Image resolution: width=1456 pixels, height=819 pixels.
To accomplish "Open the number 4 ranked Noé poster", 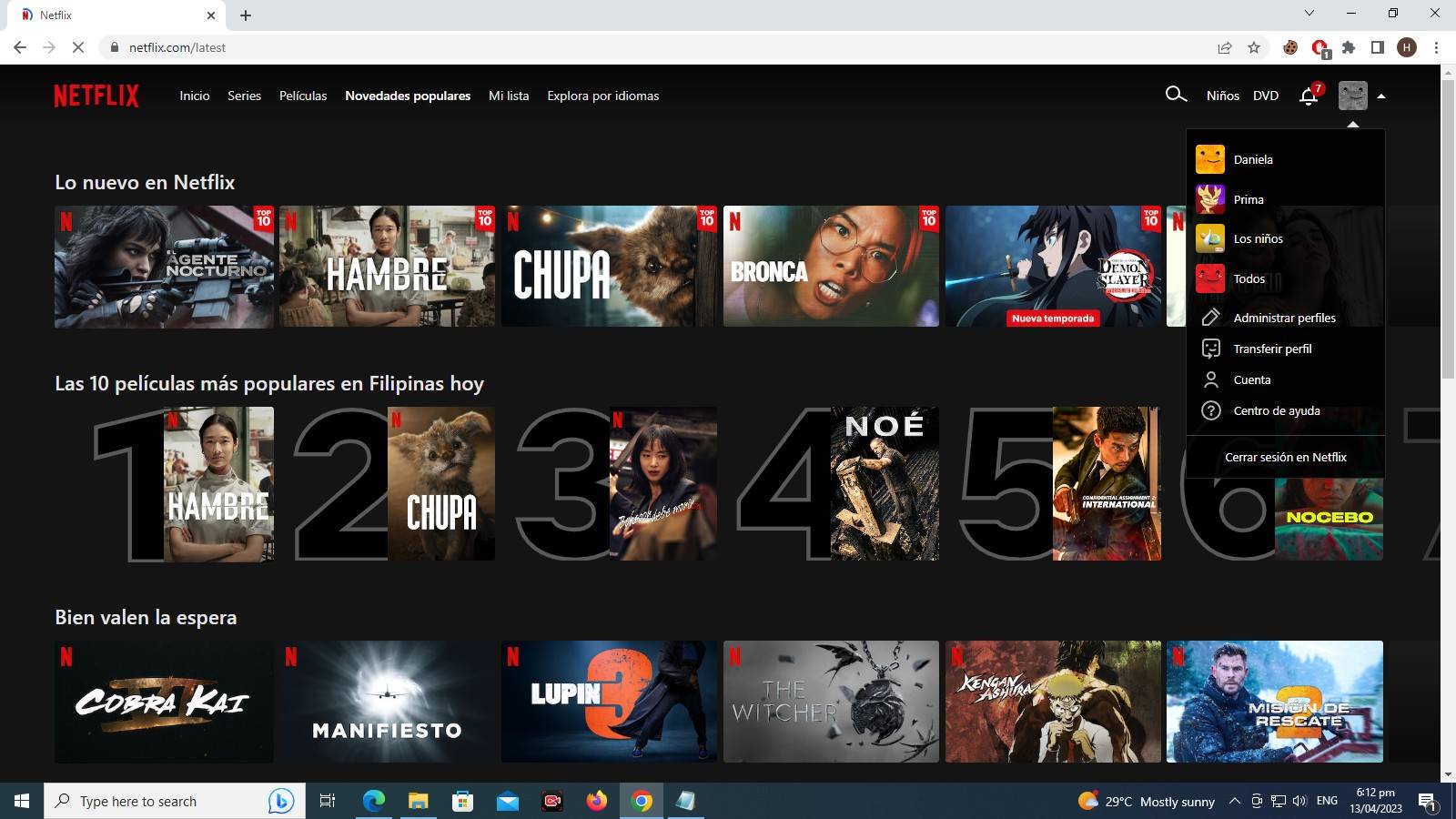I will (x=885, y=484).
